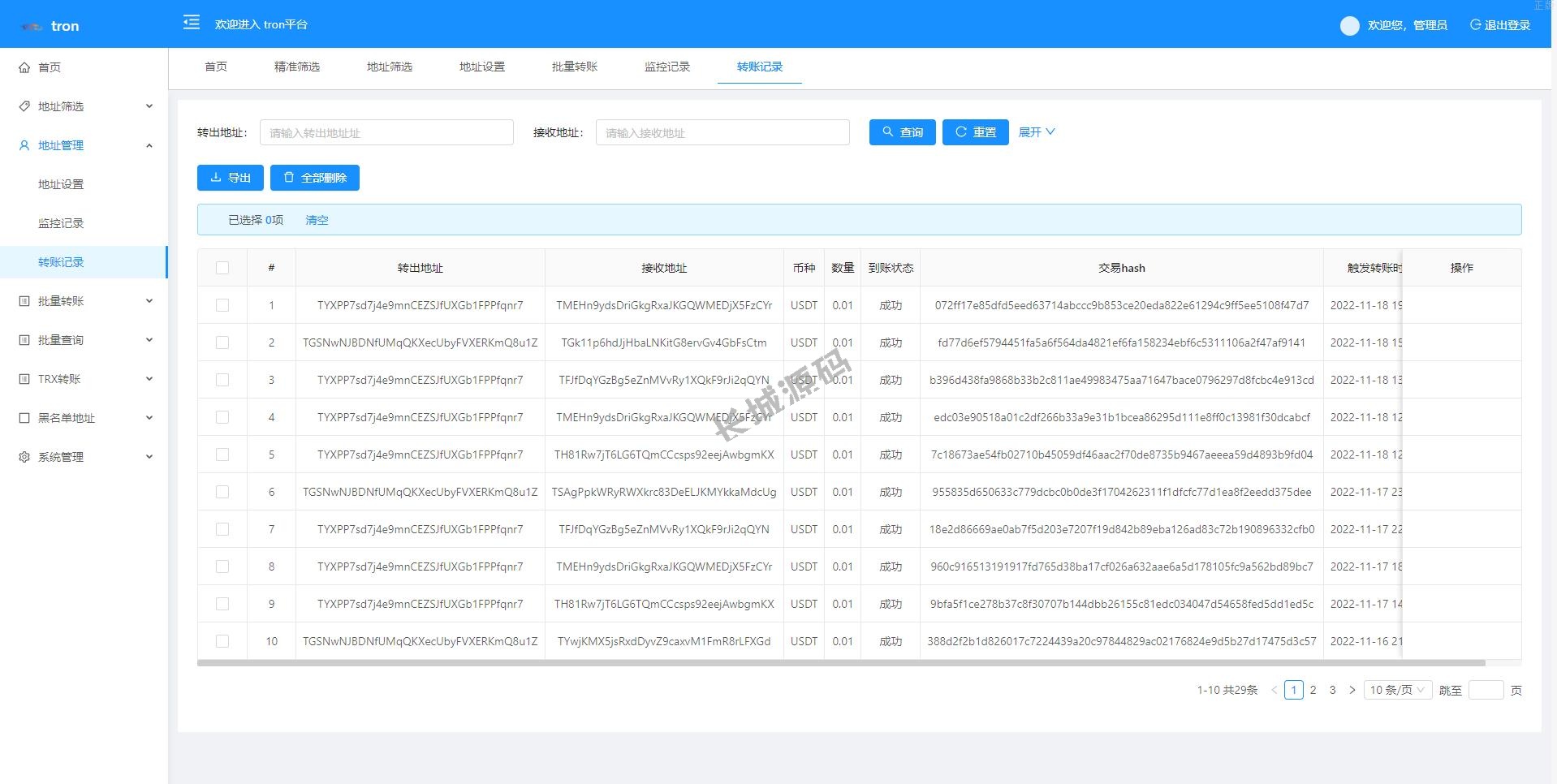Image resolution: width=1557 pixels, height=784 pixels.
Task: Check the checkbox for row 5
Action: click(x=222, y=454)
